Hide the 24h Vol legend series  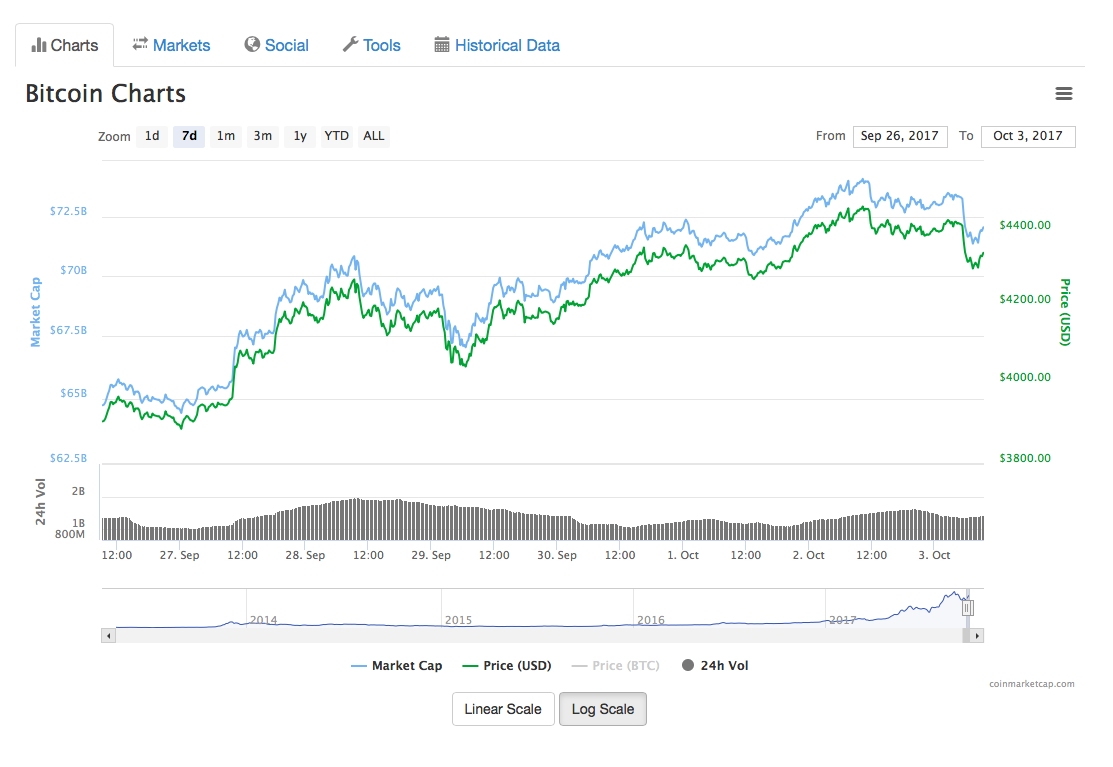714,666
